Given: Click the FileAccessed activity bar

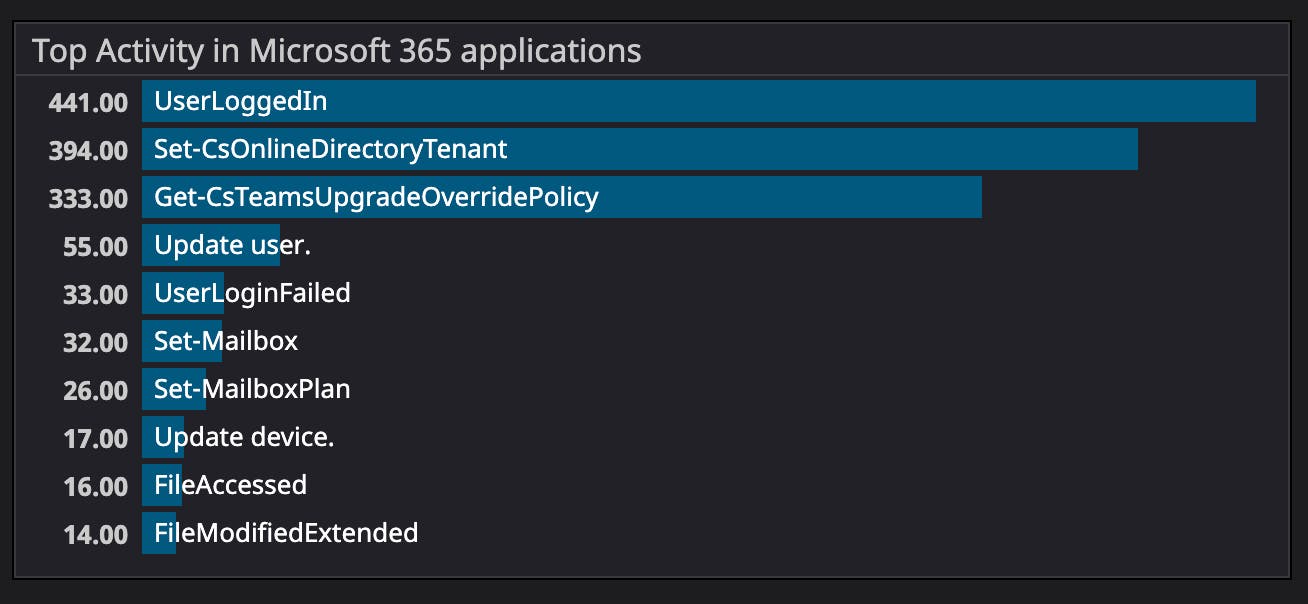Looking at the screenshot, I should pos(162,485).
